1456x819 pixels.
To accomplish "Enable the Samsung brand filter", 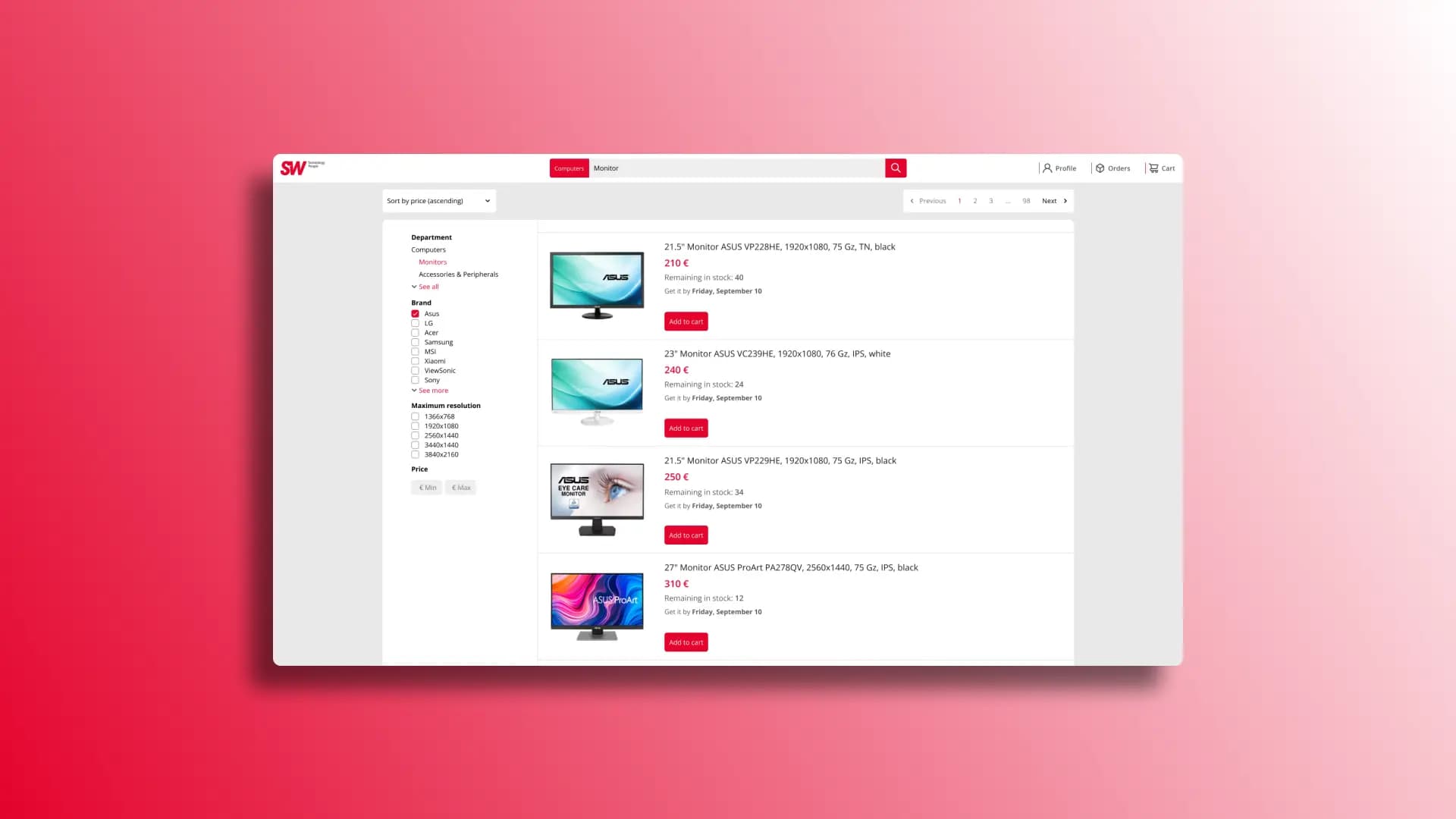I will (x=415, y=342).
